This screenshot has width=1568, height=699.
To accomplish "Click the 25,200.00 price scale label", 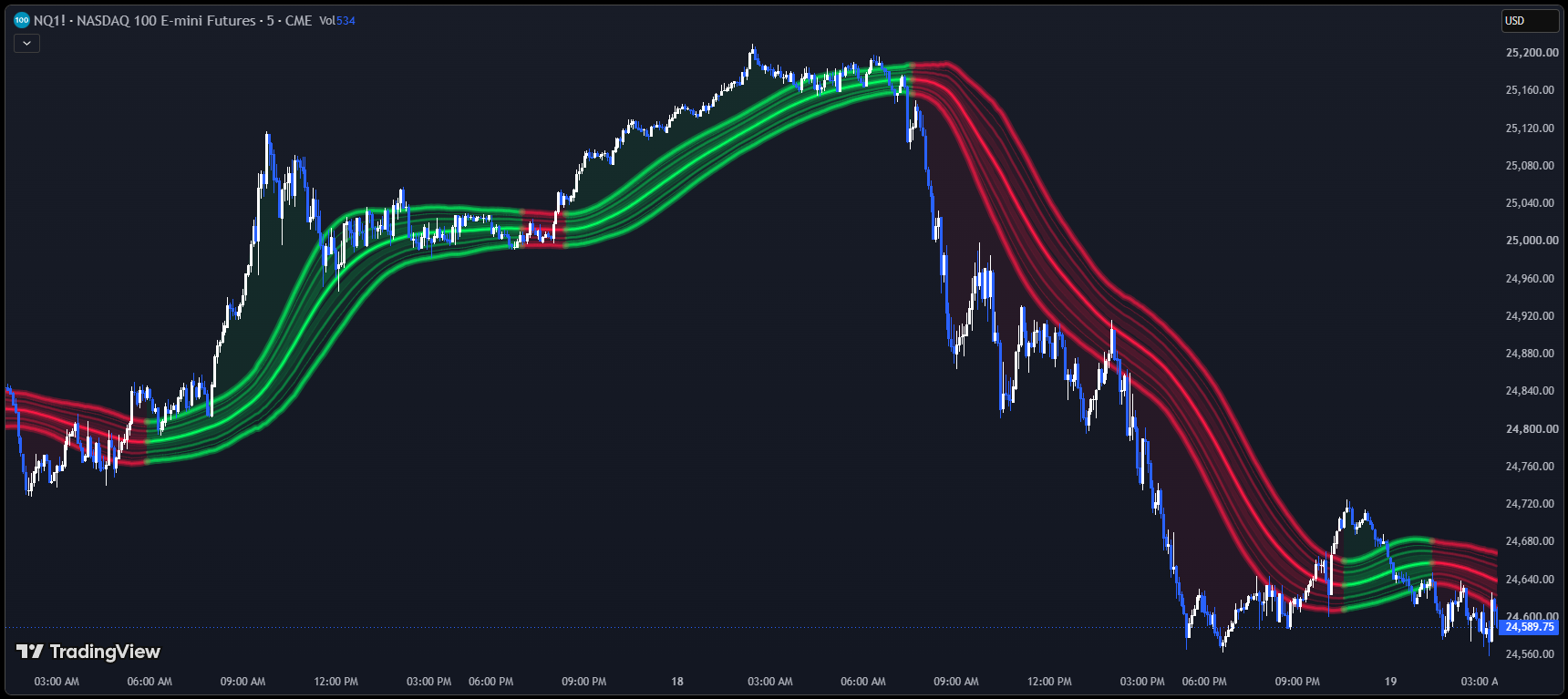I will click(x=1532, y=53).
